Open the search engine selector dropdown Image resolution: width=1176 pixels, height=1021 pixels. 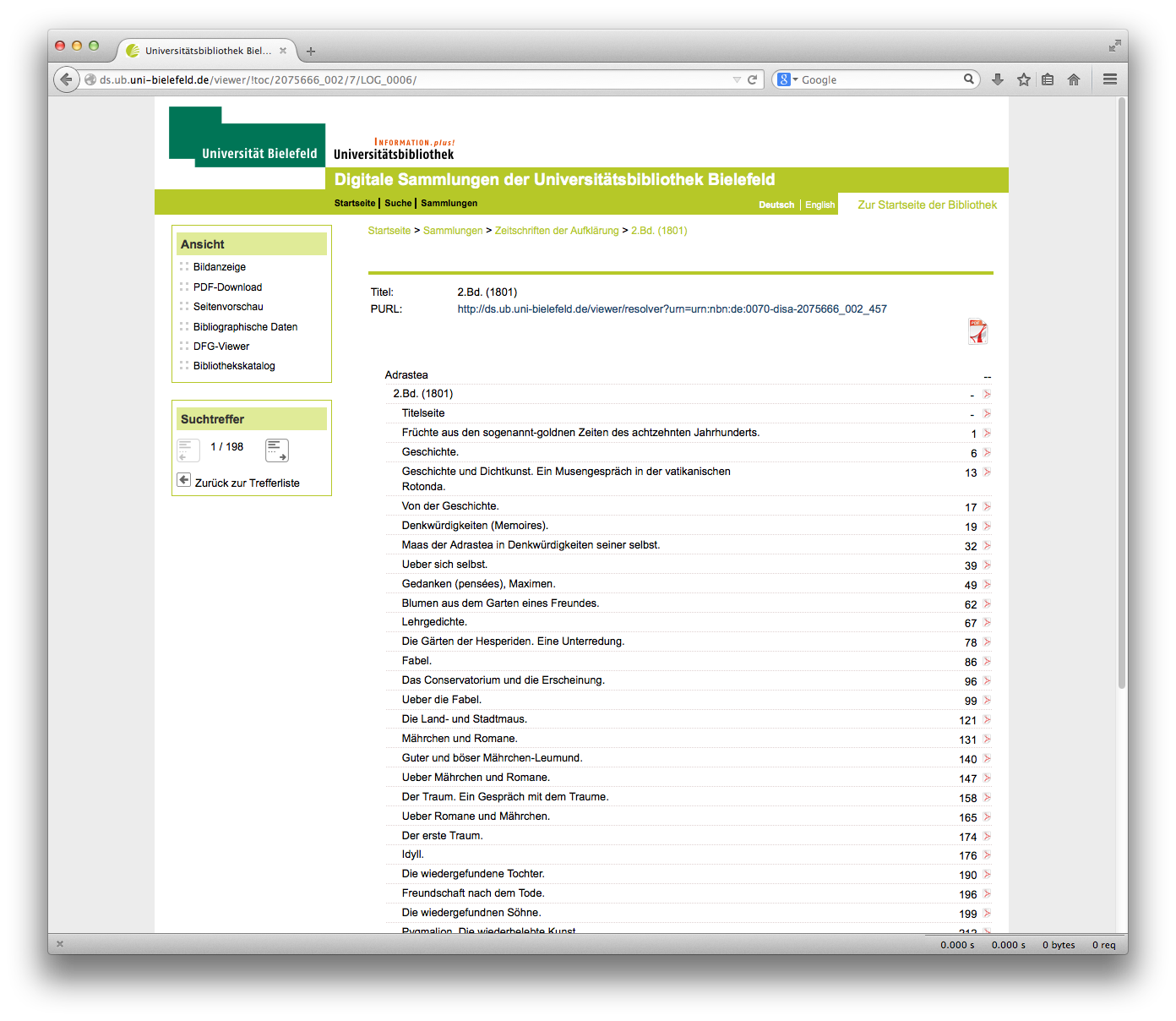(788, 79)
